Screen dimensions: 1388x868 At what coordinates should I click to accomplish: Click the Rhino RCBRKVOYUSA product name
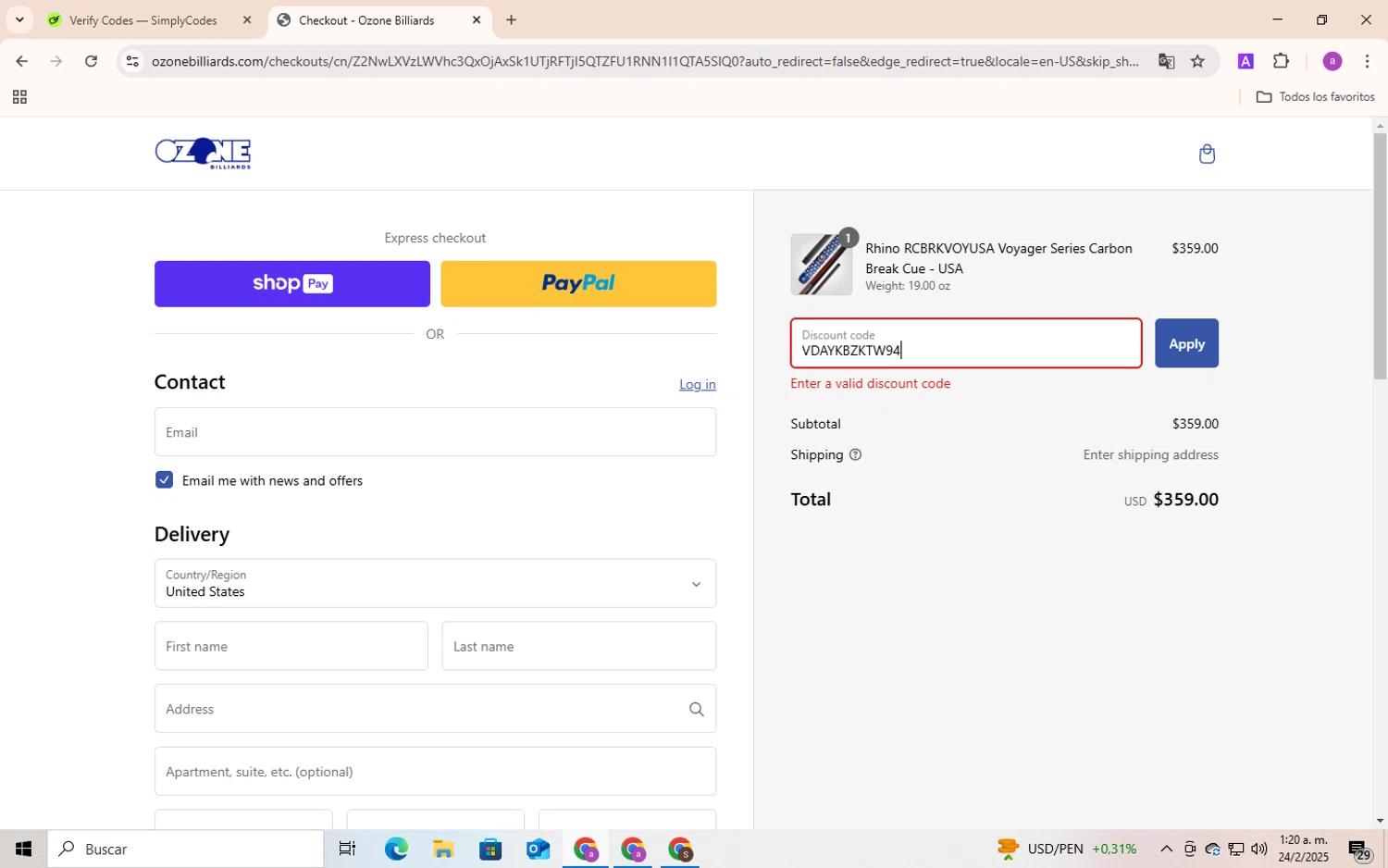point(998,258)
